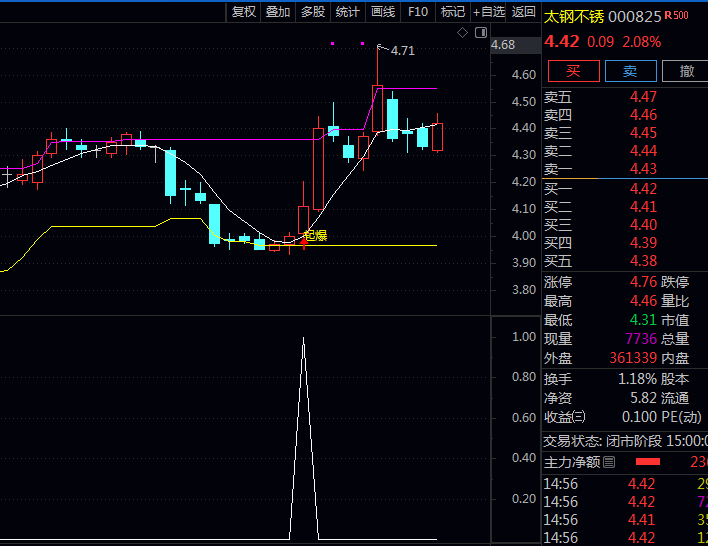The height and width of the screenshot is (546, 708).
Task: Click the 换手 value 1.18%
Action: coord(637,379)
